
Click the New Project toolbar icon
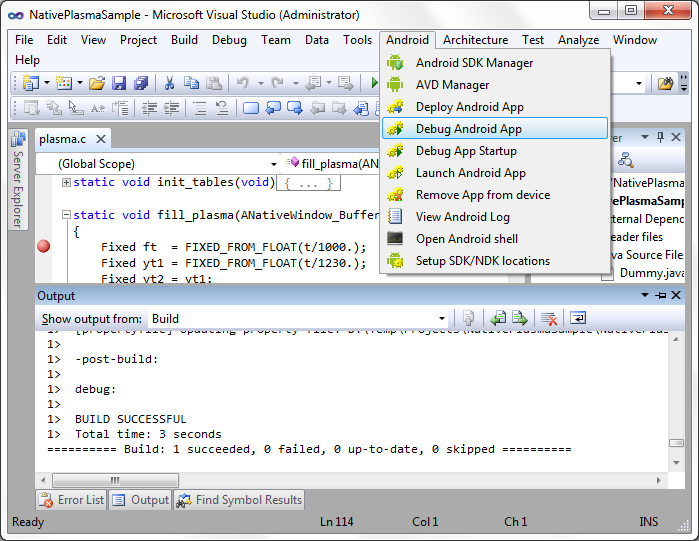[31, 83]
